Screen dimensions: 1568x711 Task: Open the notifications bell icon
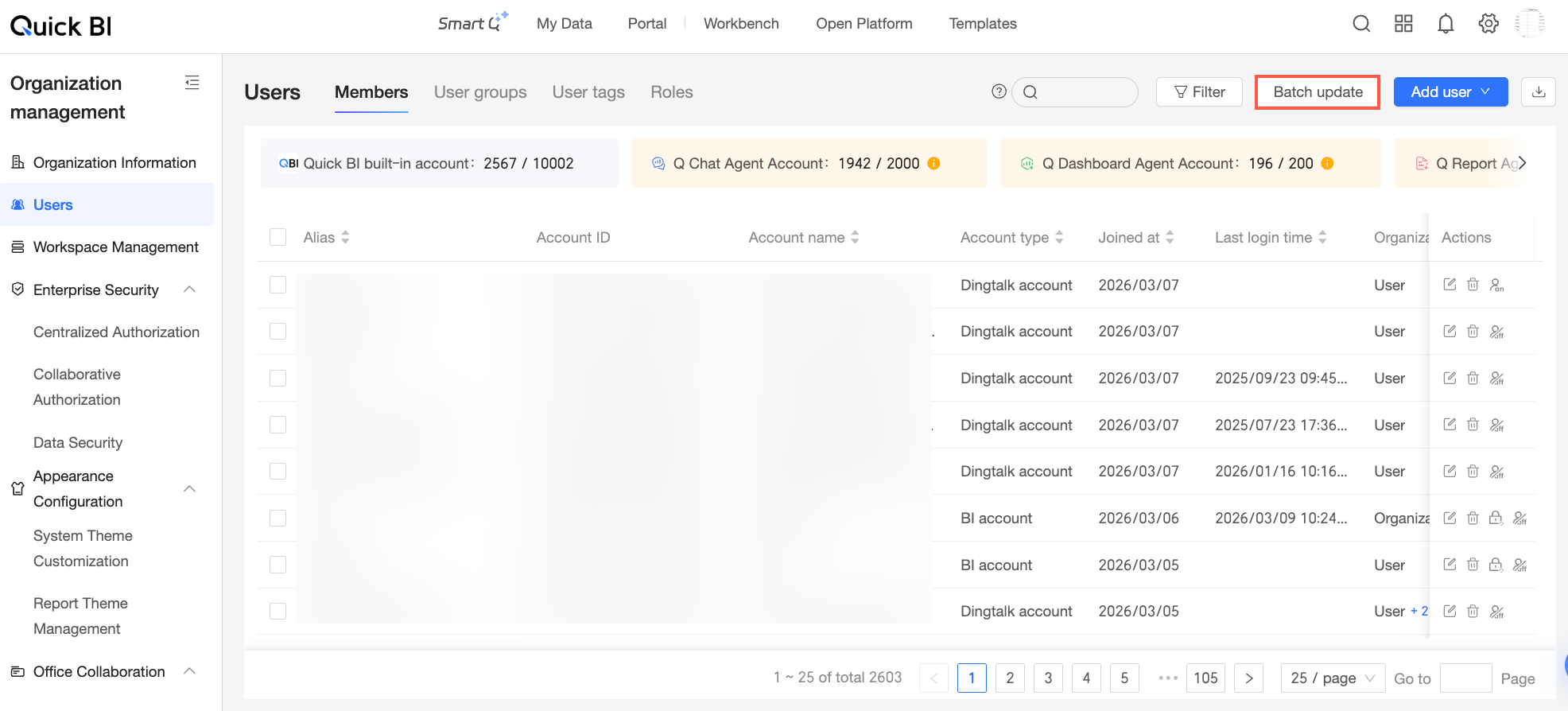coord(1446,24)
